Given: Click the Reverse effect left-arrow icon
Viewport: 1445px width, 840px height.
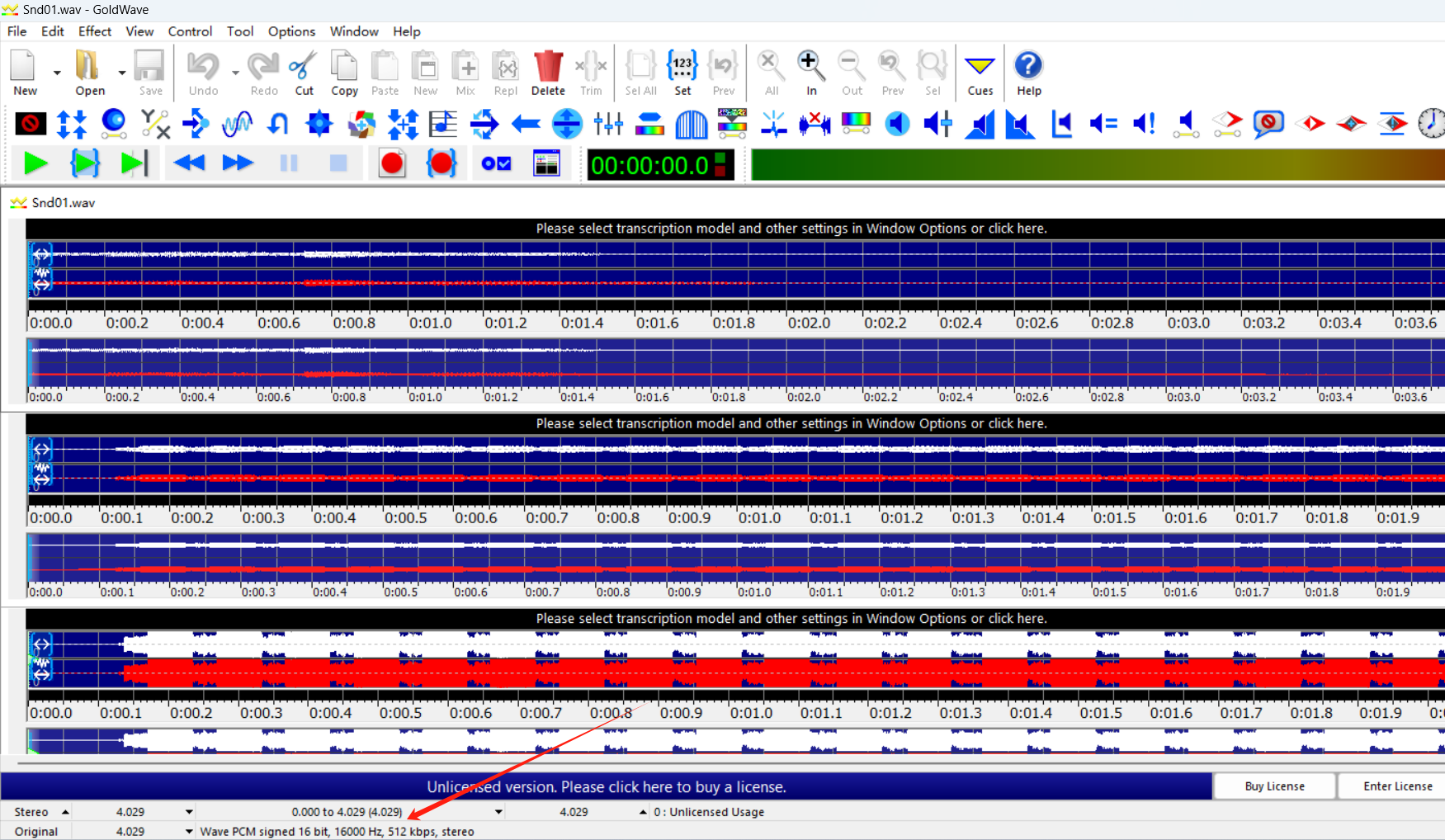Looking at the screenshot, I should point(526,124).
